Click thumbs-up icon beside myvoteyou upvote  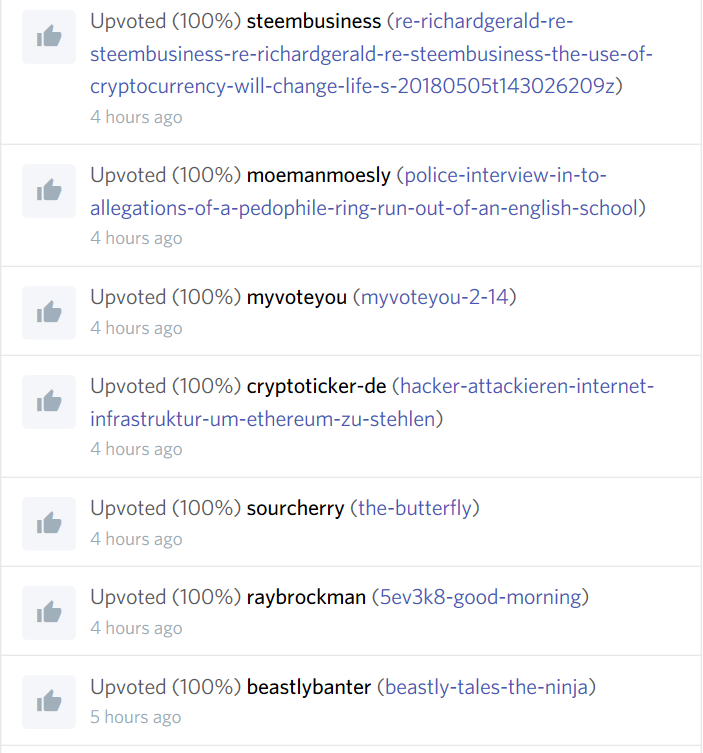pyautogui.click(x=48, y=312)
